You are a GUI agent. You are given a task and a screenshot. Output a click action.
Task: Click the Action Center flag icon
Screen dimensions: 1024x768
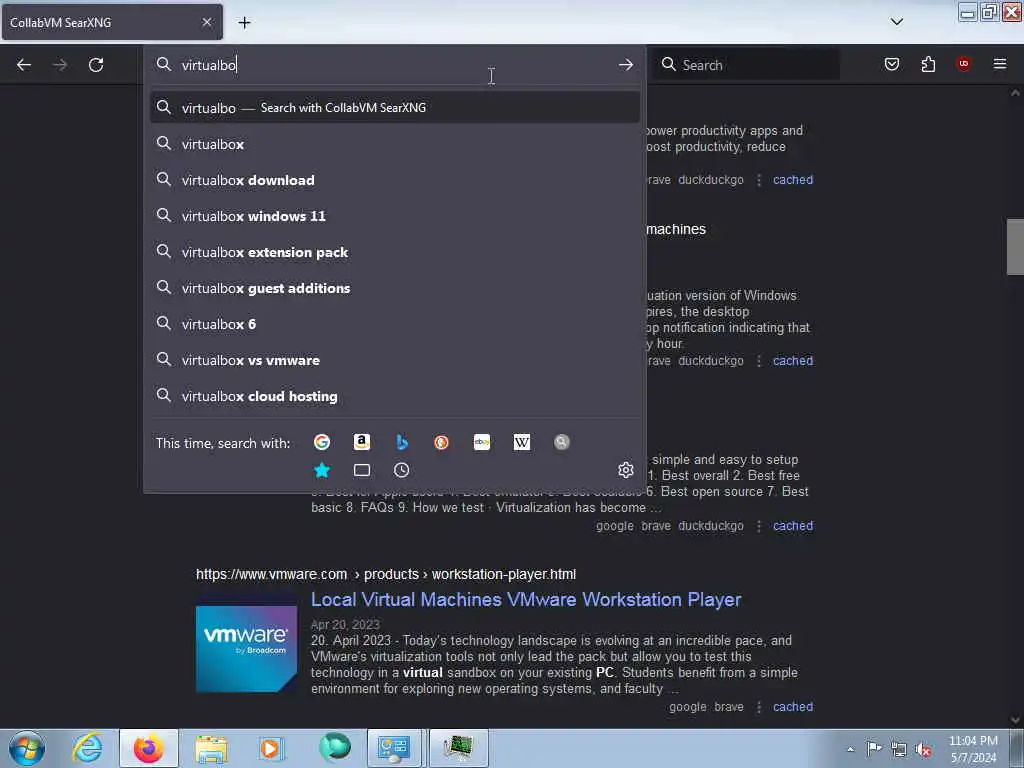(874, 749)
